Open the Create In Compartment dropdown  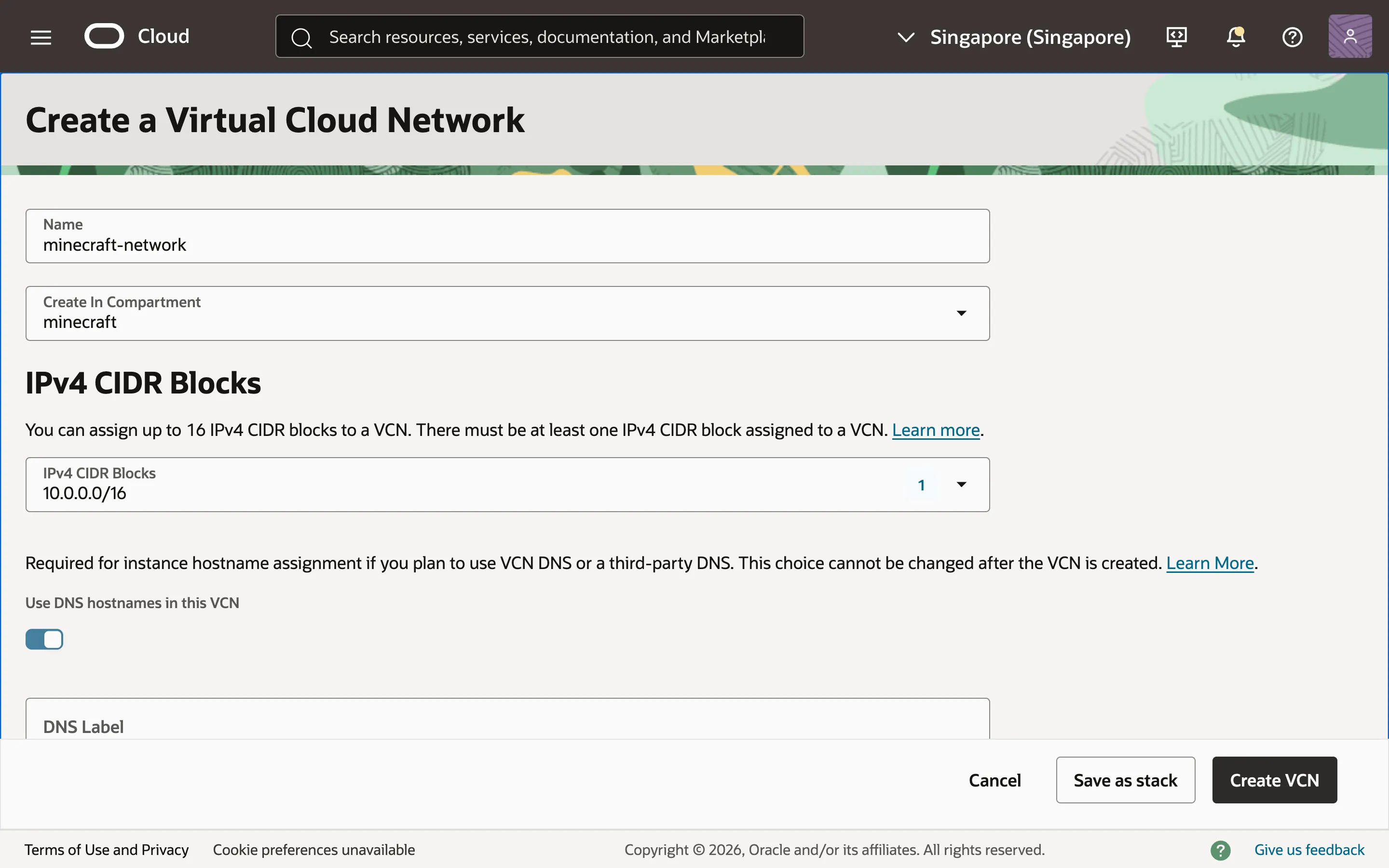click(961, 313)
